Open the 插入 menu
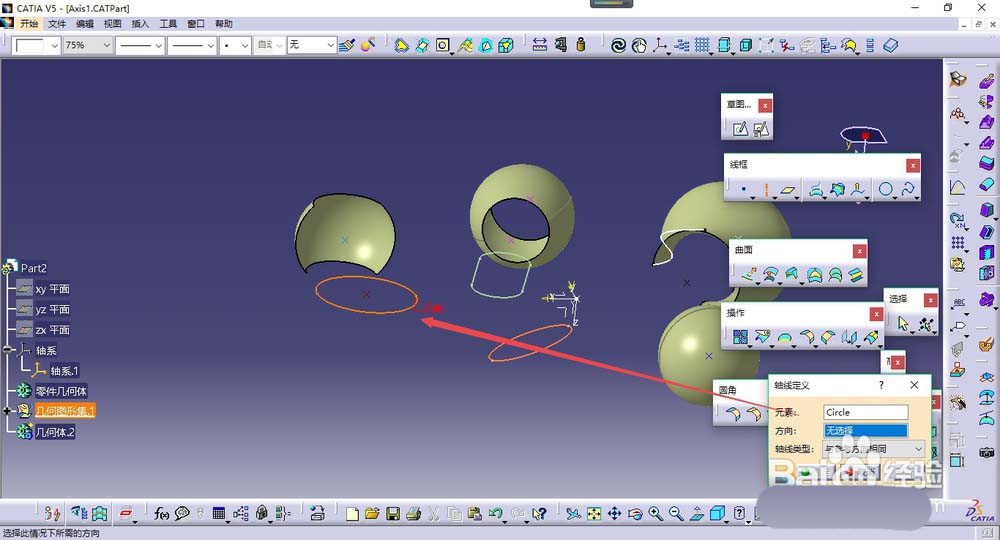Screen dimensions: 1000x540 point(140,23)
